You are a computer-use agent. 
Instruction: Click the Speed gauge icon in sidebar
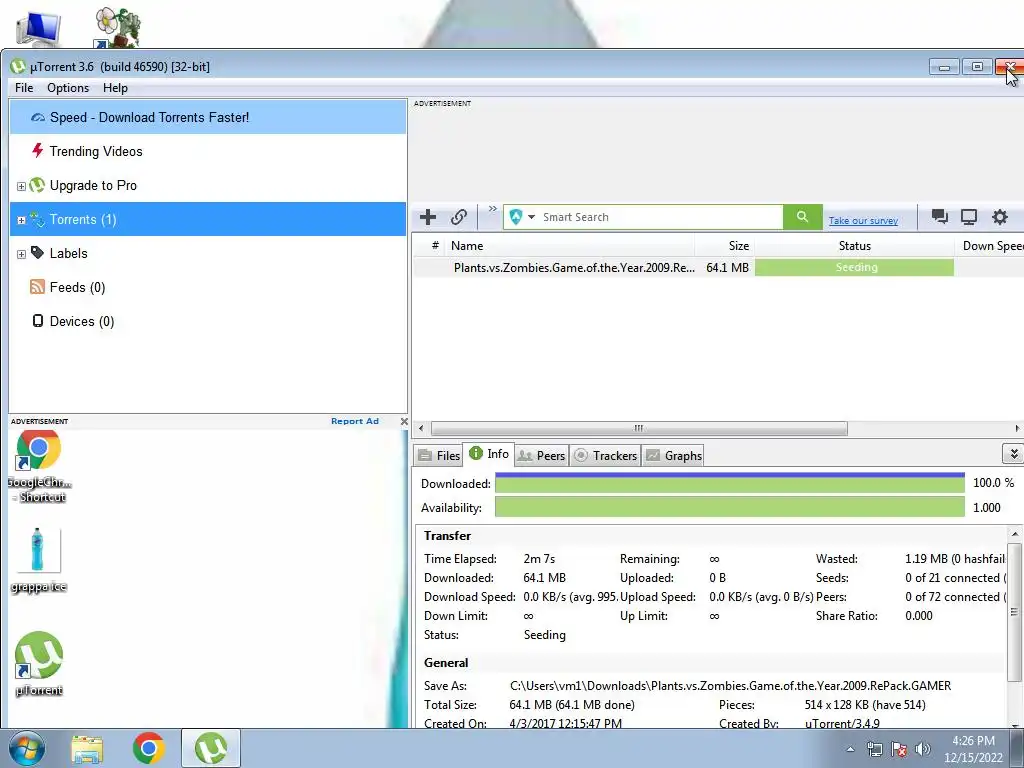(38, 118)
